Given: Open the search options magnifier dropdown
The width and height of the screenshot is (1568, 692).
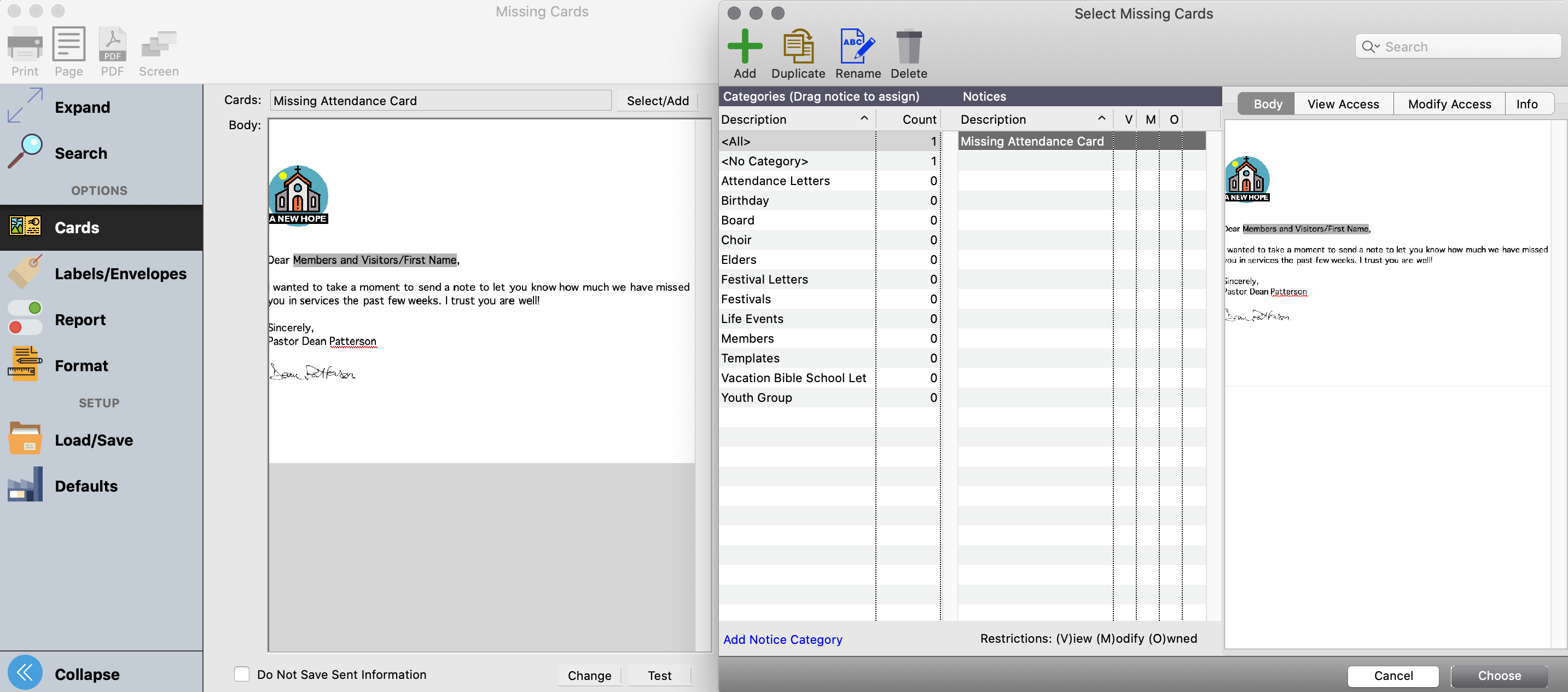Looking at the screenshot, I should click(x=1370, y=47).
